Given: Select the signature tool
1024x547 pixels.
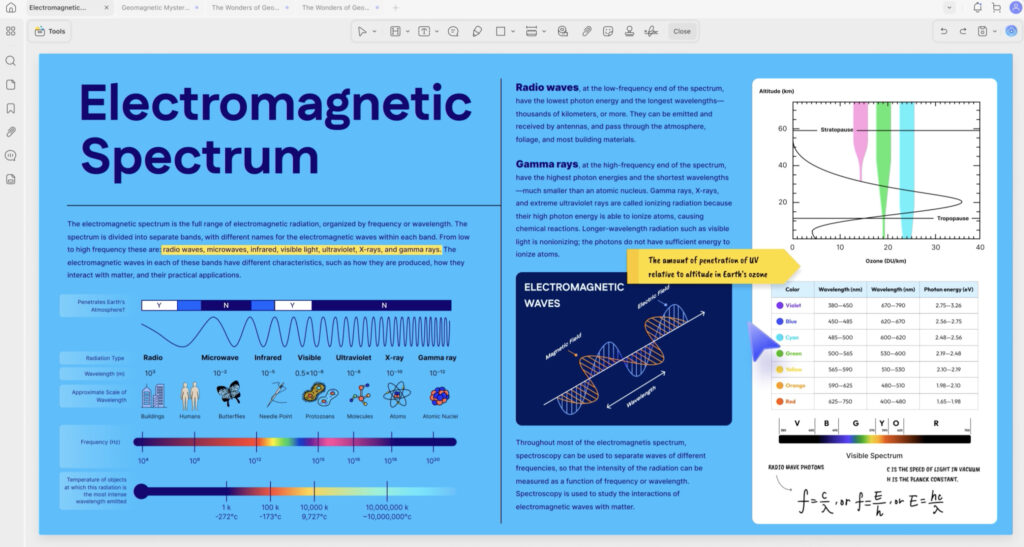Looking at the screenshot, I should tap(651, 31).
